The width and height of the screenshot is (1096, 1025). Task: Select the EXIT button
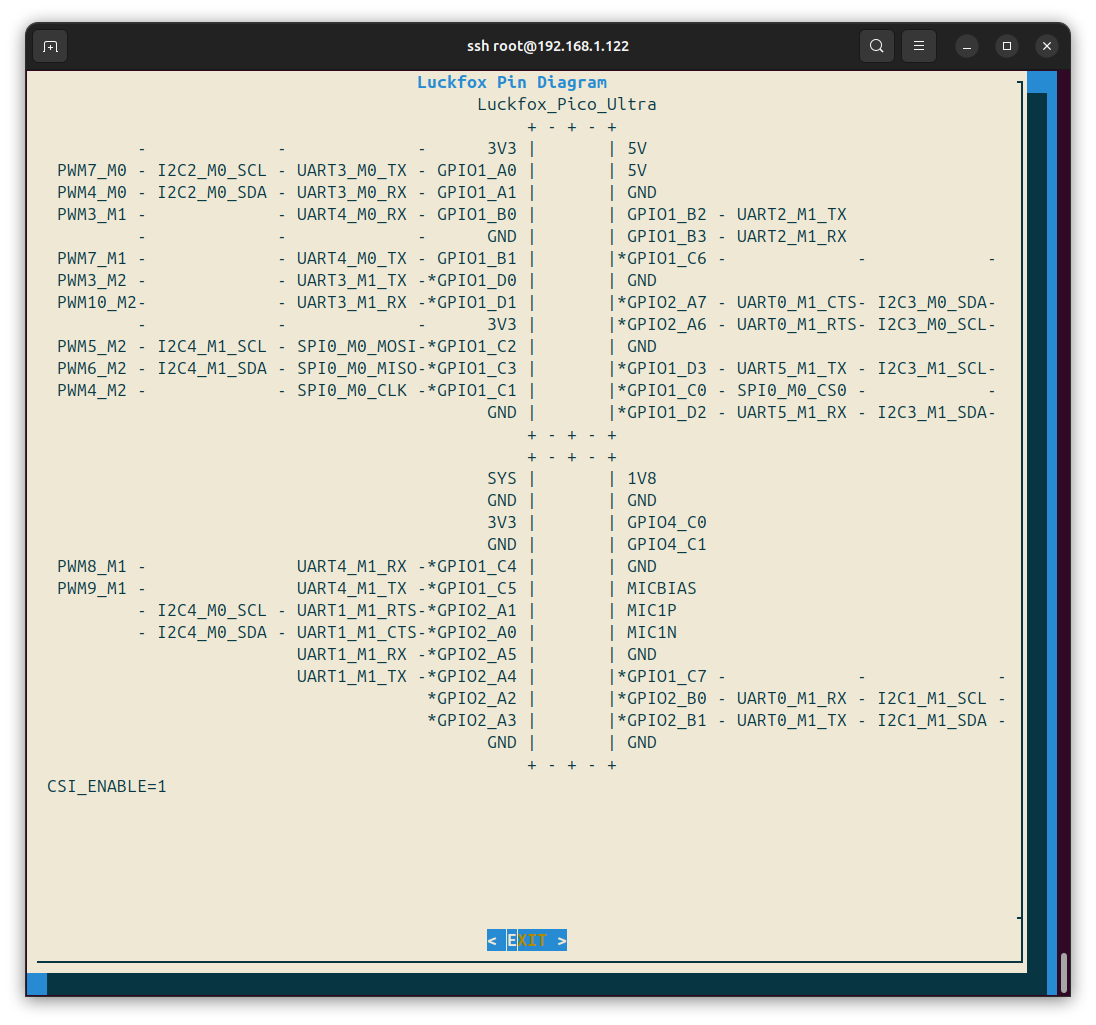(x=527, y=940)
